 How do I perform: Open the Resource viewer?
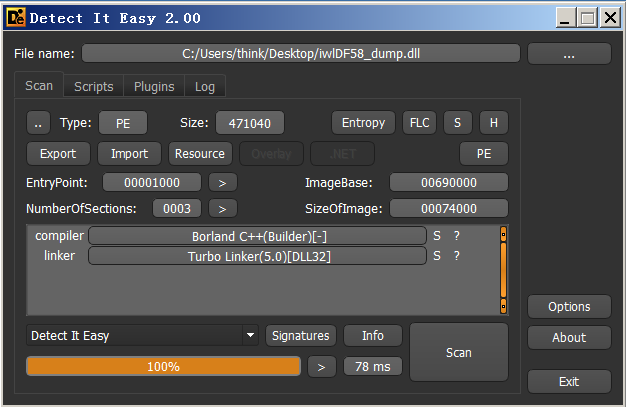(200, 154)
